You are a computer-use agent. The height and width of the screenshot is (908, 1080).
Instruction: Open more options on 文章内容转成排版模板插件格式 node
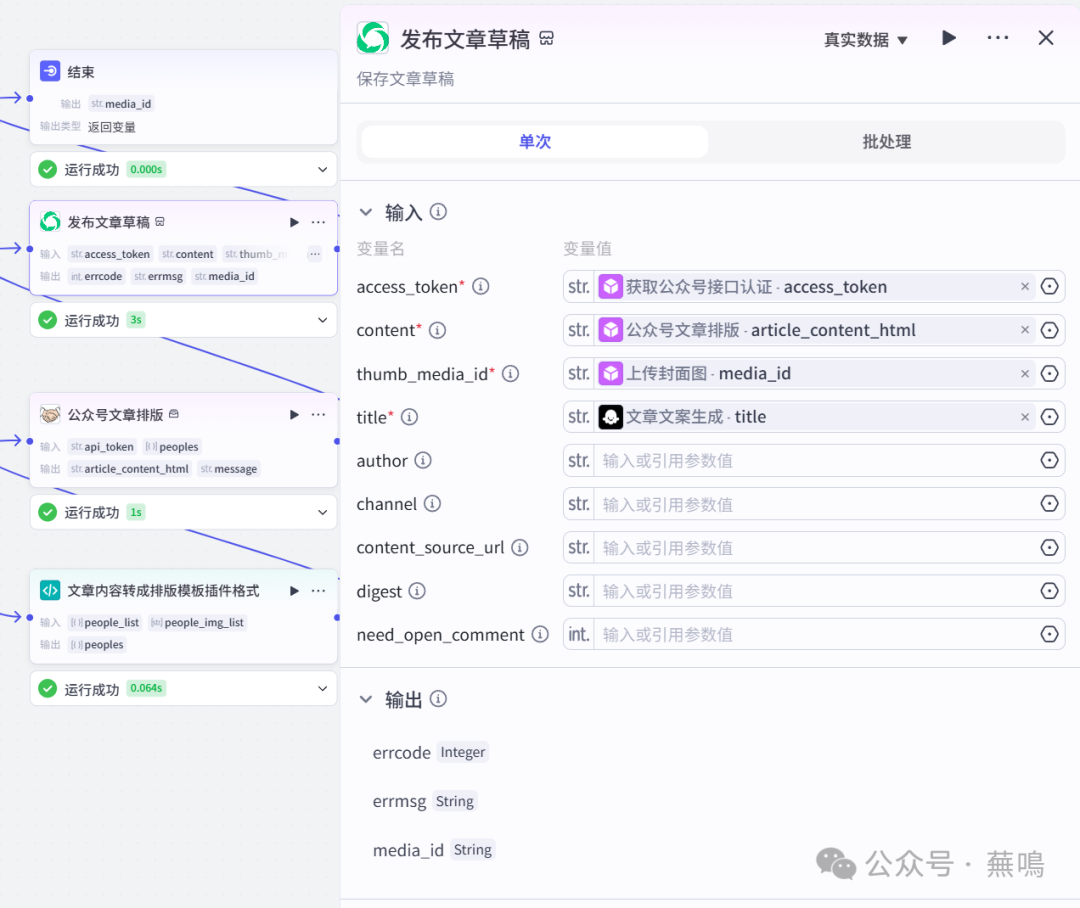[x=318, y=591]
